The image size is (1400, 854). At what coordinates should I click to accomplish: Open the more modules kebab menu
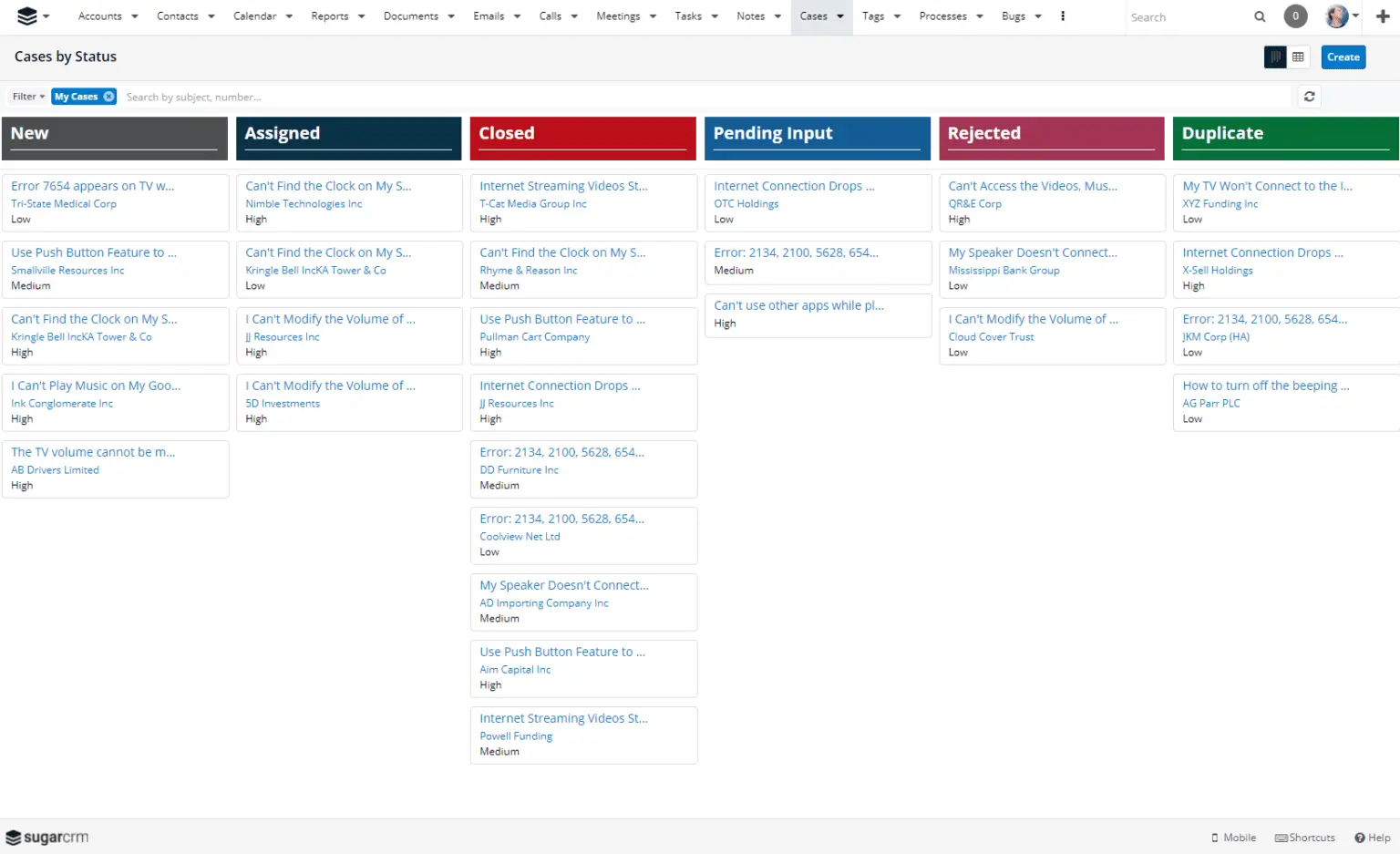(1063, 16)
